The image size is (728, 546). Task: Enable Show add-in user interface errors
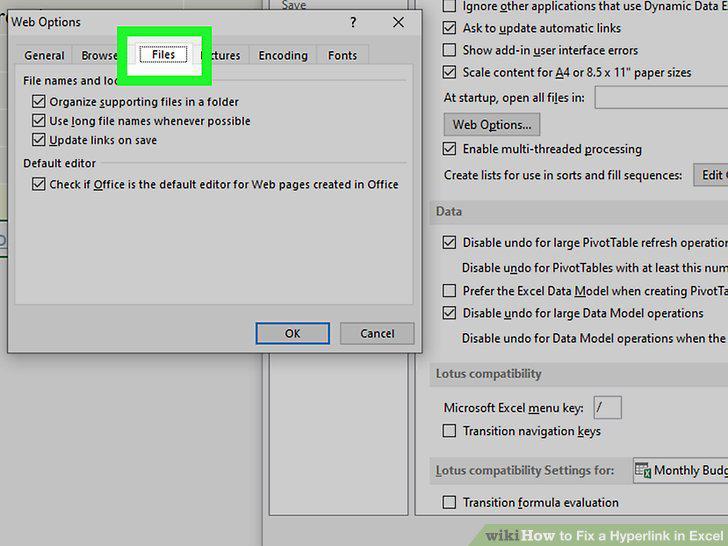pos(449,50)
